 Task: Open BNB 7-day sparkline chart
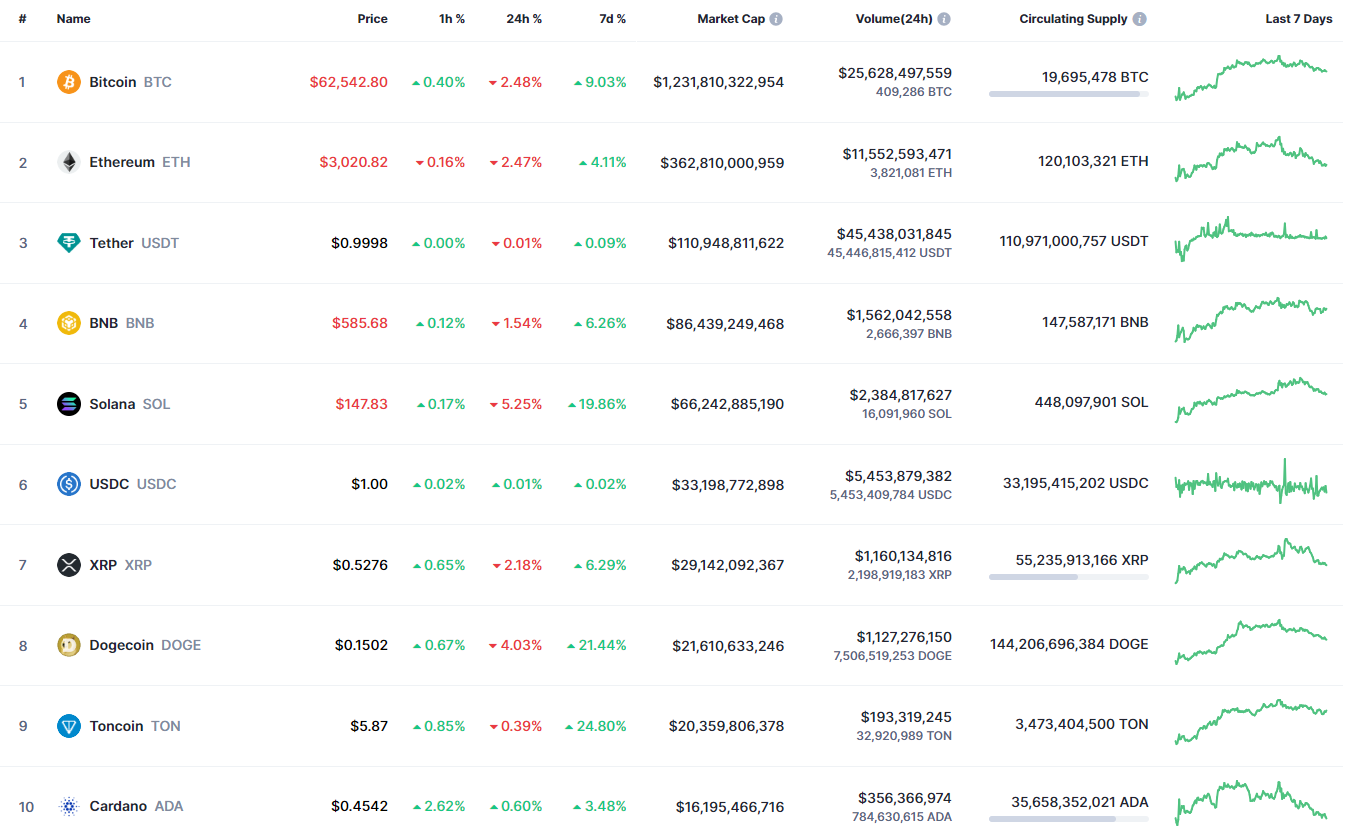pyautogui.click(x=1251, y=320)
